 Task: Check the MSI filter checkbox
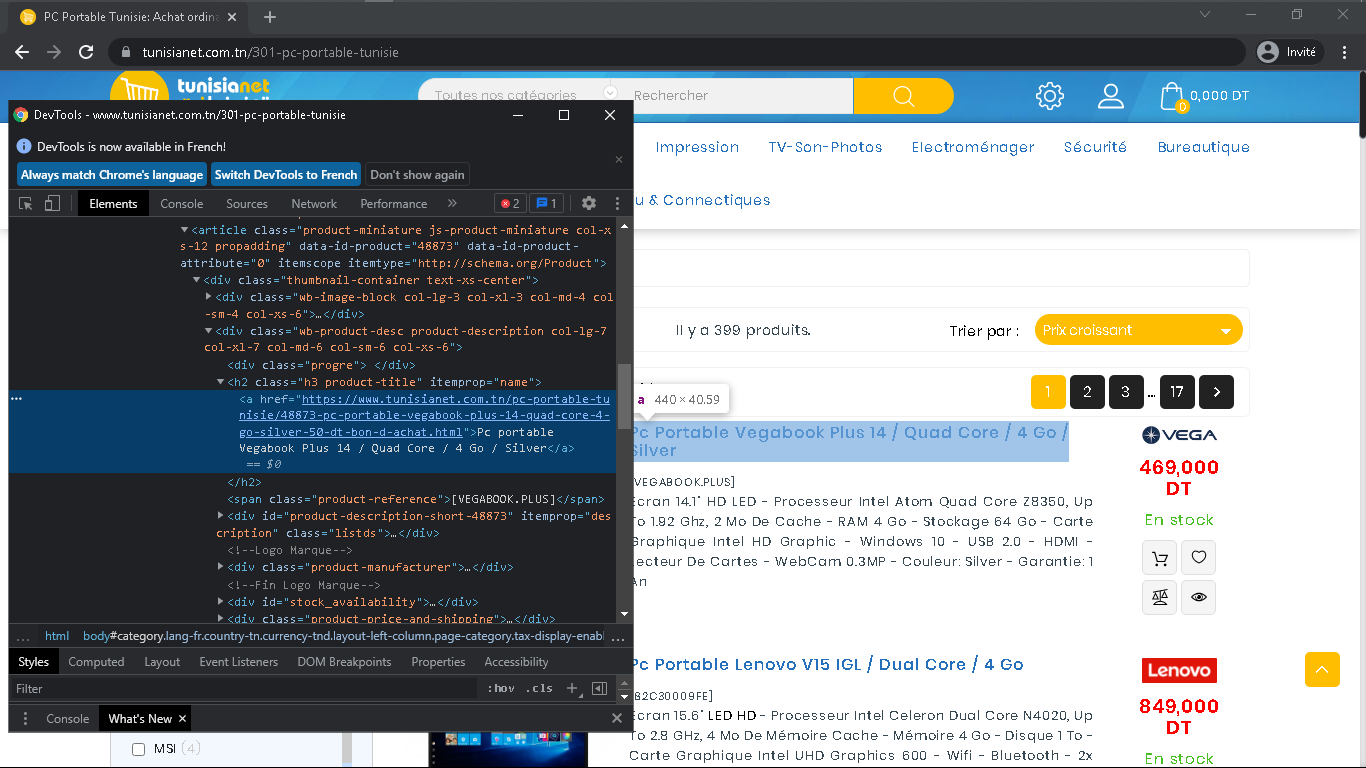[x=139, y=749]
